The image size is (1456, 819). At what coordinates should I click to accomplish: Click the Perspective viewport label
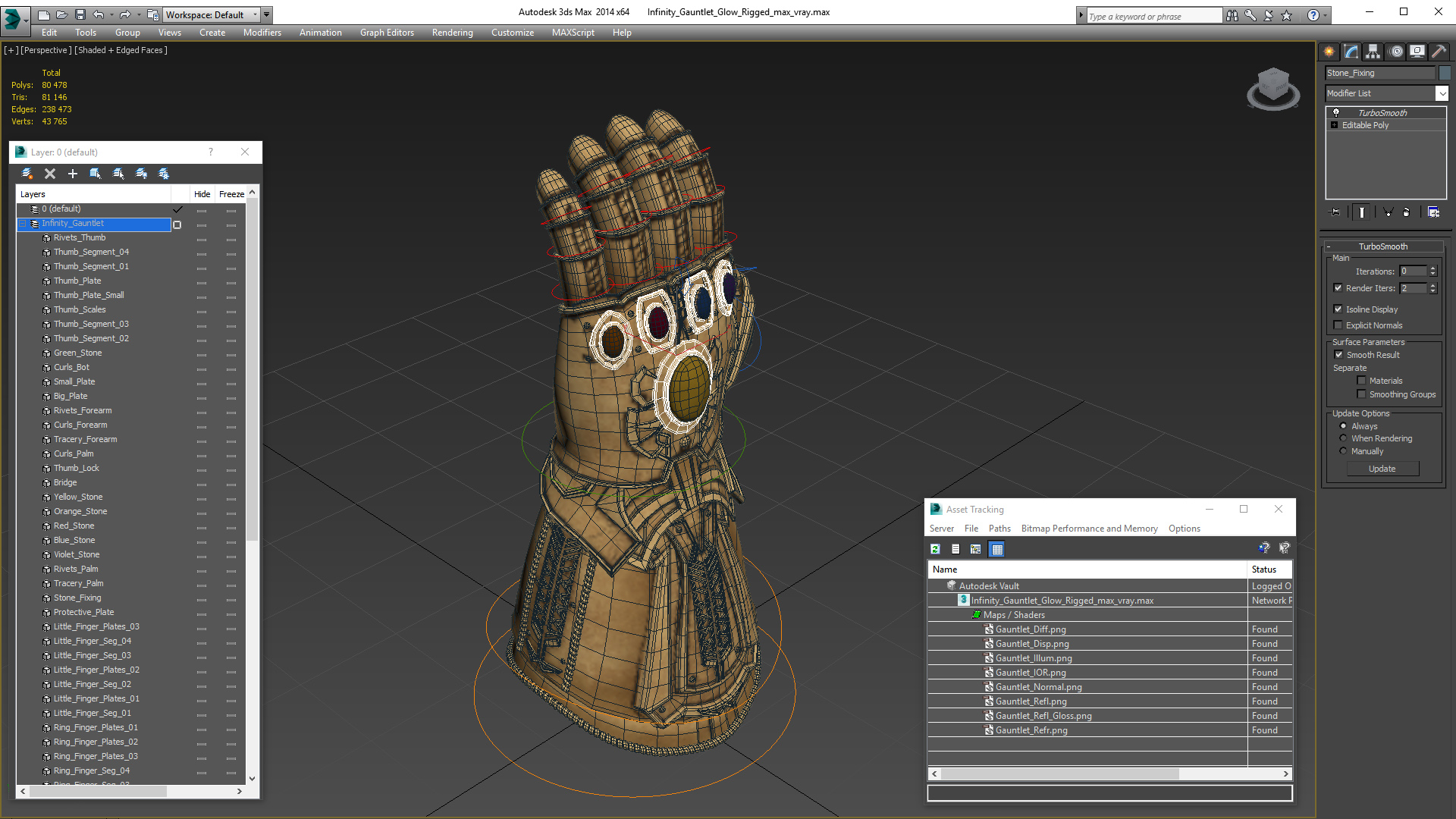tap(46, 50)
